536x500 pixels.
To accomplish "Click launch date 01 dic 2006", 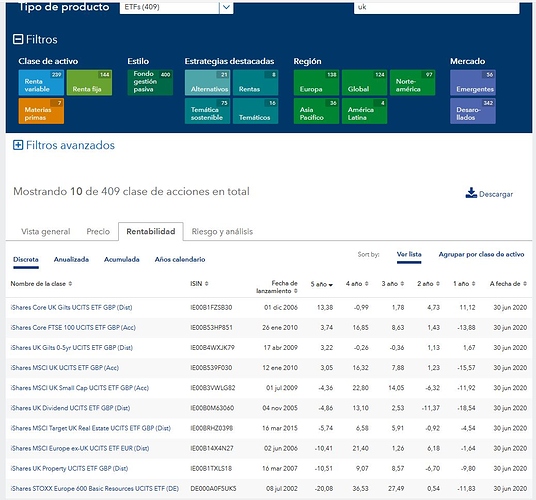I will coord(281,308).
